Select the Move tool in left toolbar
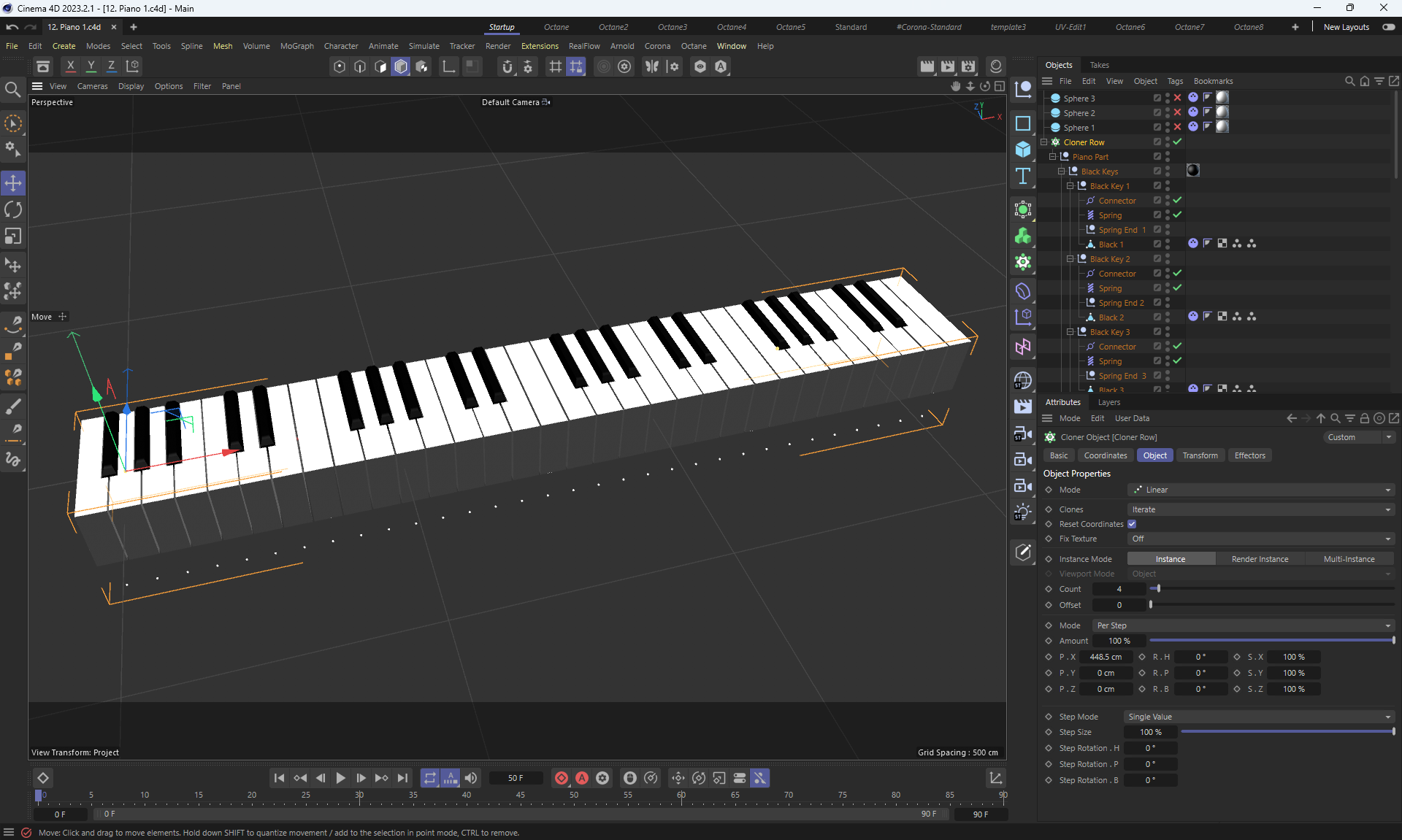Image resolution: width=1402 pixels, height=840 pixels. click(13, 183)
